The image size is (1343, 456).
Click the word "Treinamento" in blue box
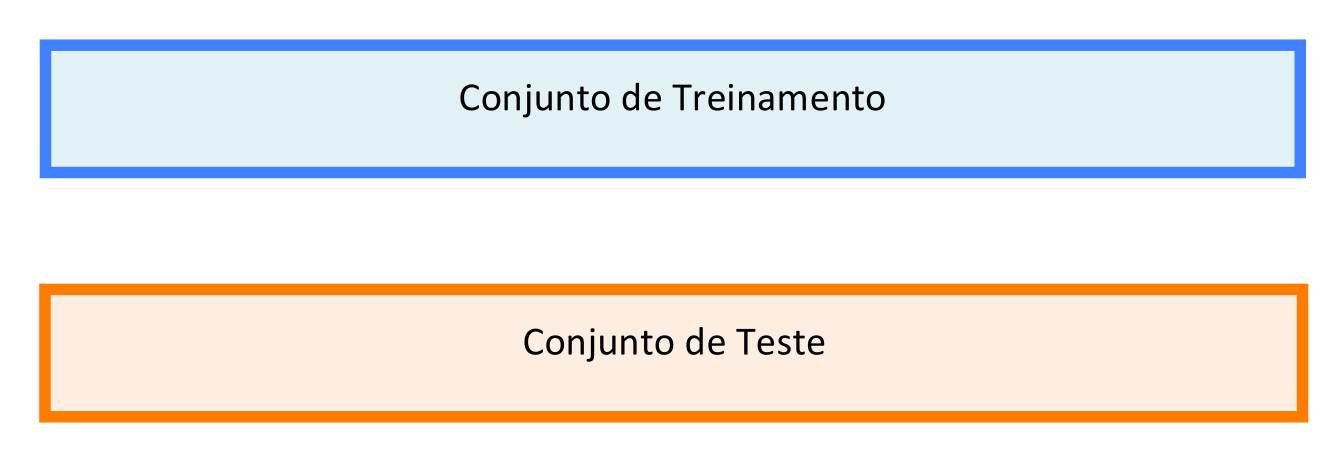tap(777, 99)
